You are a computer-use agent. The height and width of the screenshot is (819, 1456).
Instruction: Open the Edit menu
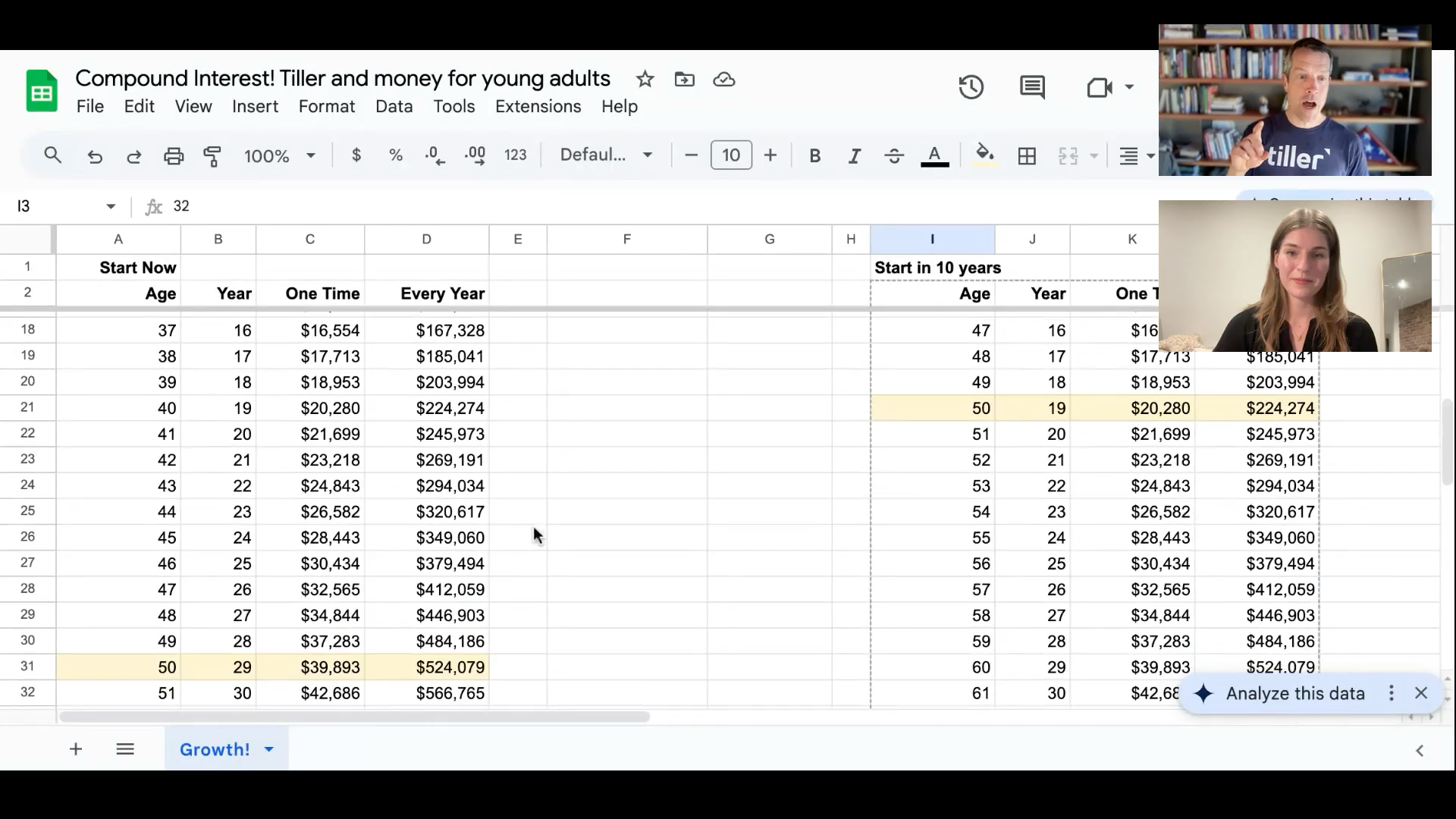(x=140, y=107)
